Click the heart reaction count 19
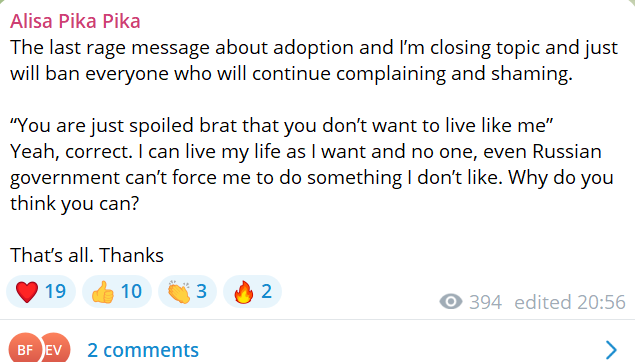The image size is (635, 362). [55, 292]
